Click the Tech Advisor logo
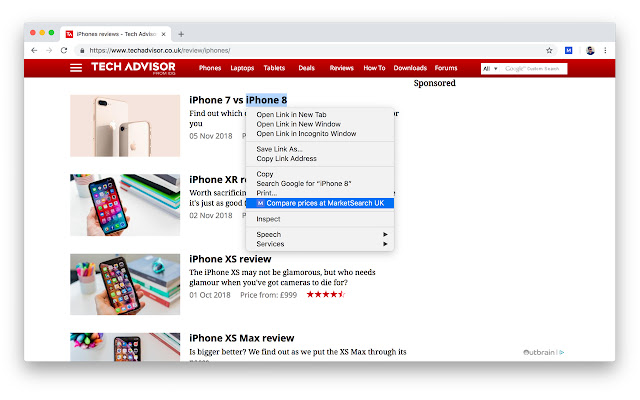 [133, 68]
